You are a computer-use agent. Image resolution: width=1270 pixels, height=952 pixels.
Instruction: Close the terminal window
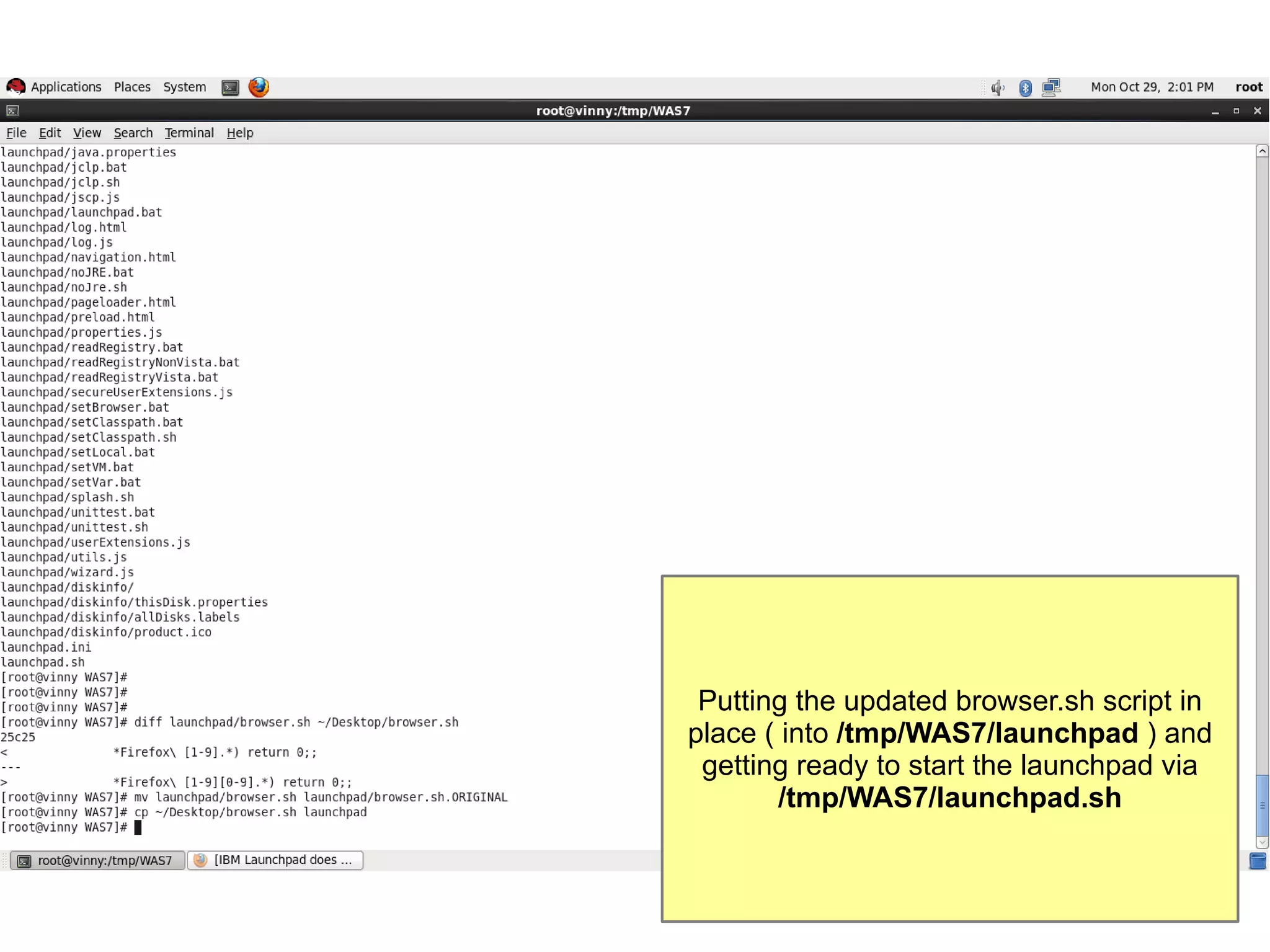pos(1257,112)
